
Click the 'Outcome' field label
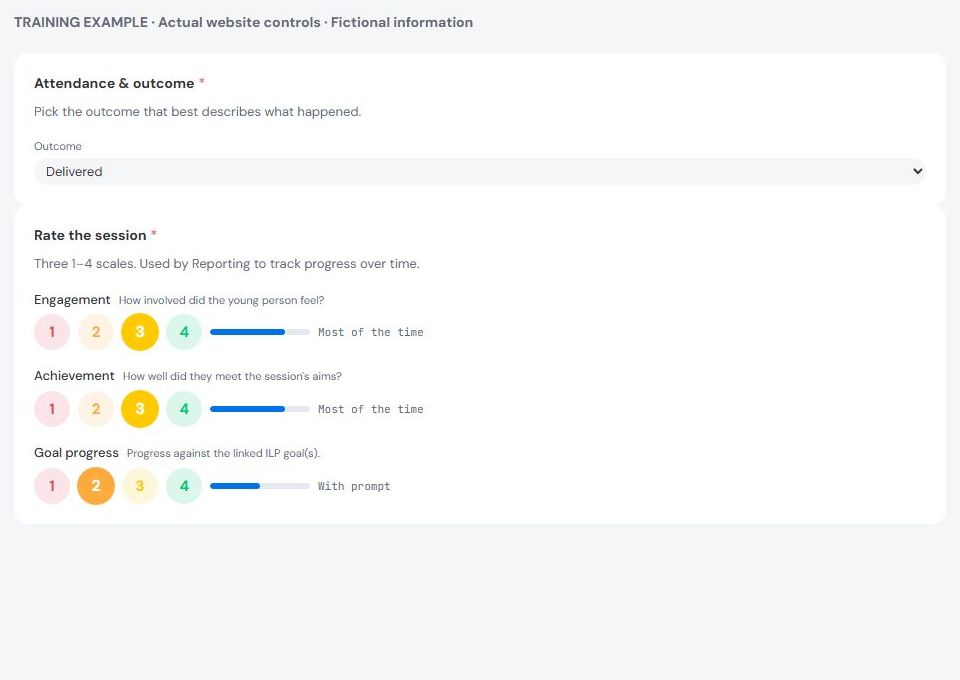click(58, 146)
